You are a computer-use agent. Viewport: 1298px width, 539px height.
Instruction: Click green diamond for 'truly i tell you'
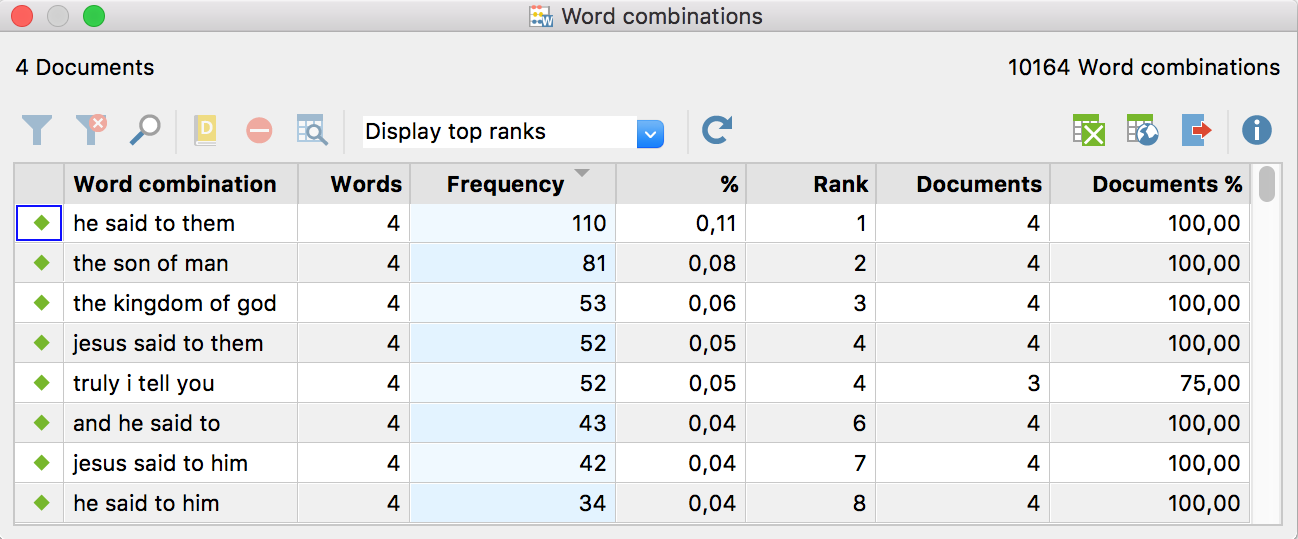(x=41, y=383)
